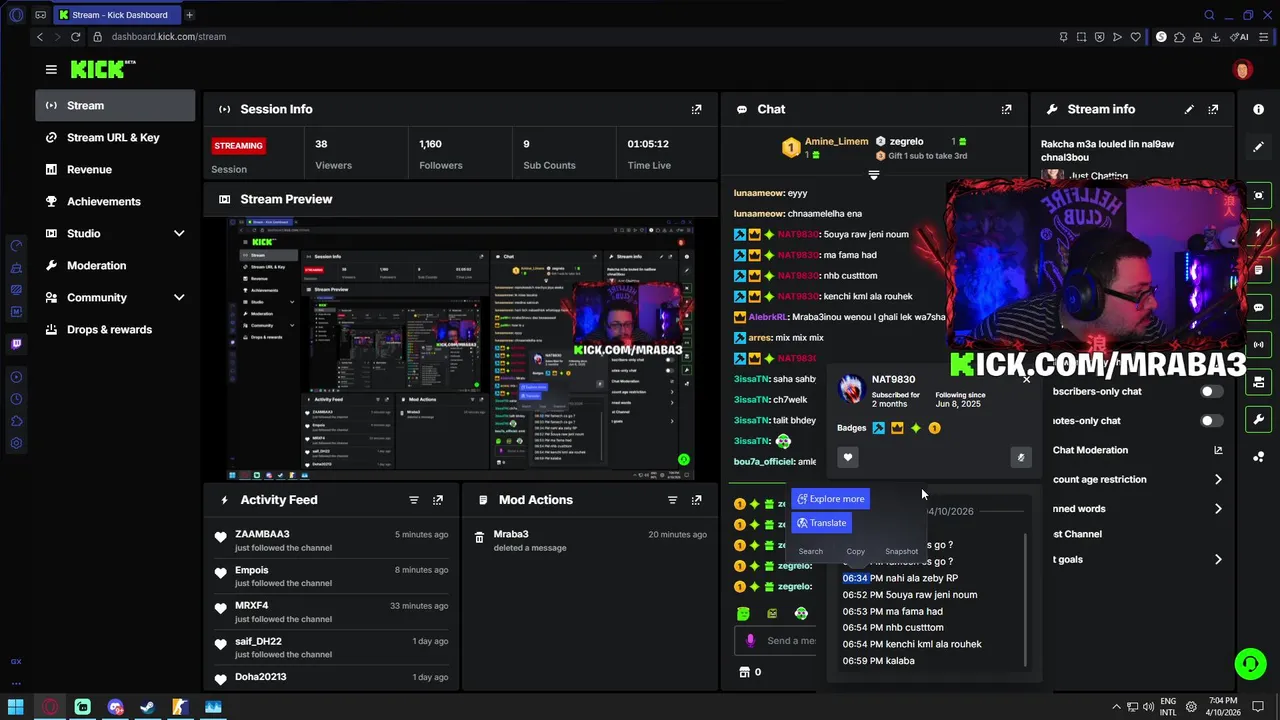Open the hamburger menu beside Kick logo
Viewport: 1280px width, 720px height.
click(x=51, y=69)
